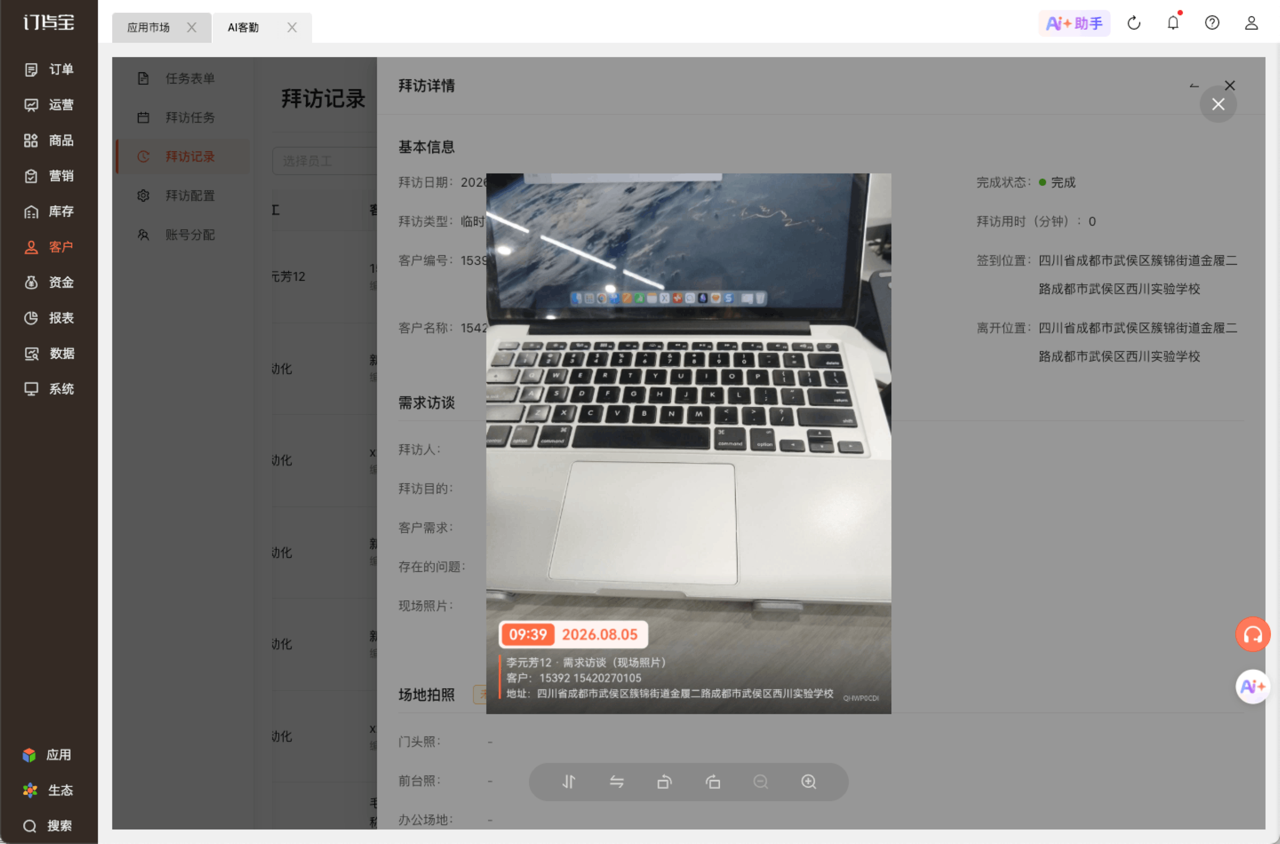The width and height of the screenshot is (1280, 844).
Task: Go to 库存 in the sidebar
Action: click(x=49, y=211)
